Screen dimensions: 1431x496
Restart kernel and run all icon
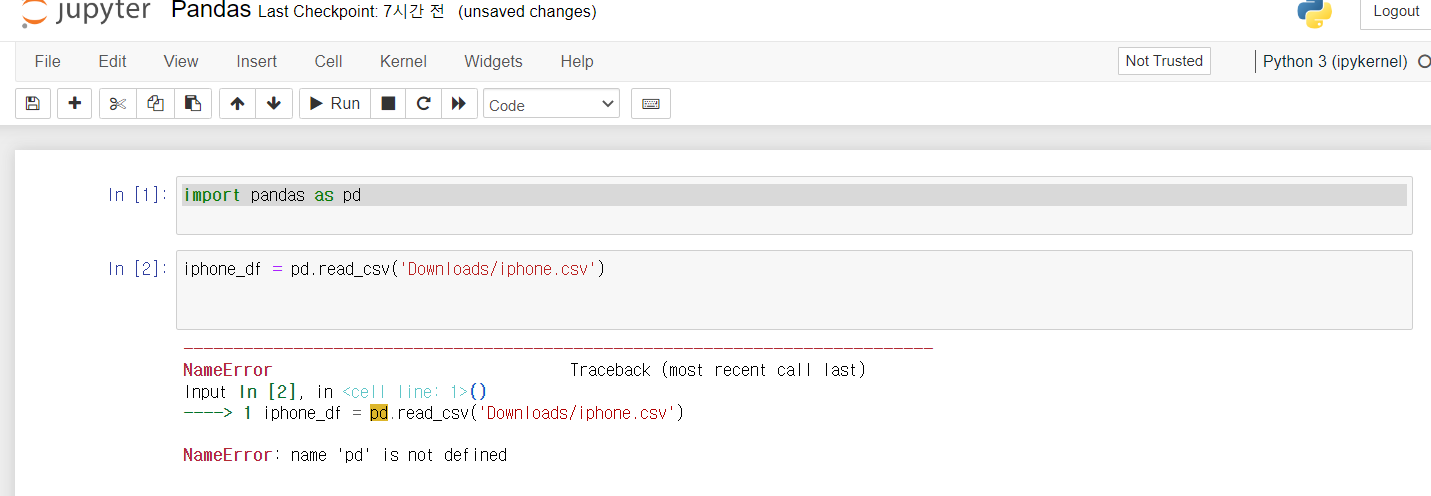[x=459, y=104]
